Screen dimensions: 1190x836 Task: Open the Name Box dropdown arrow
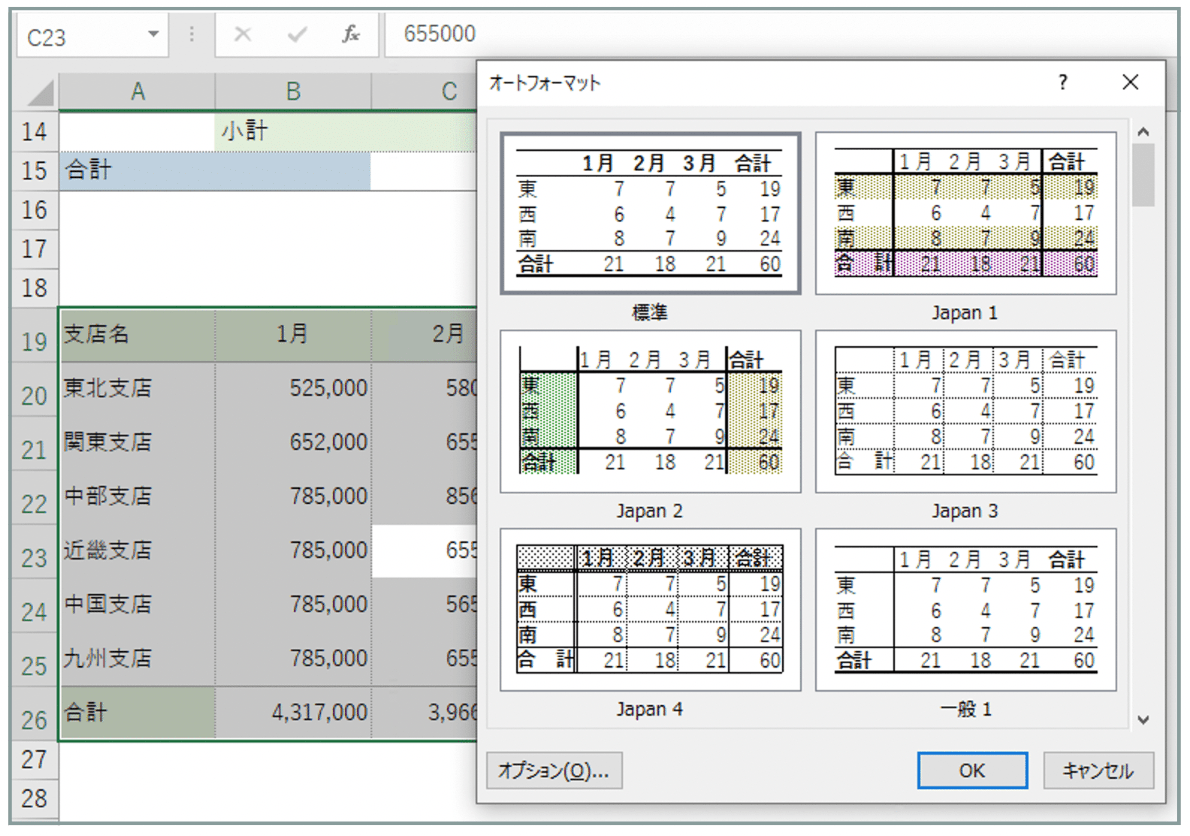(153, 35)
